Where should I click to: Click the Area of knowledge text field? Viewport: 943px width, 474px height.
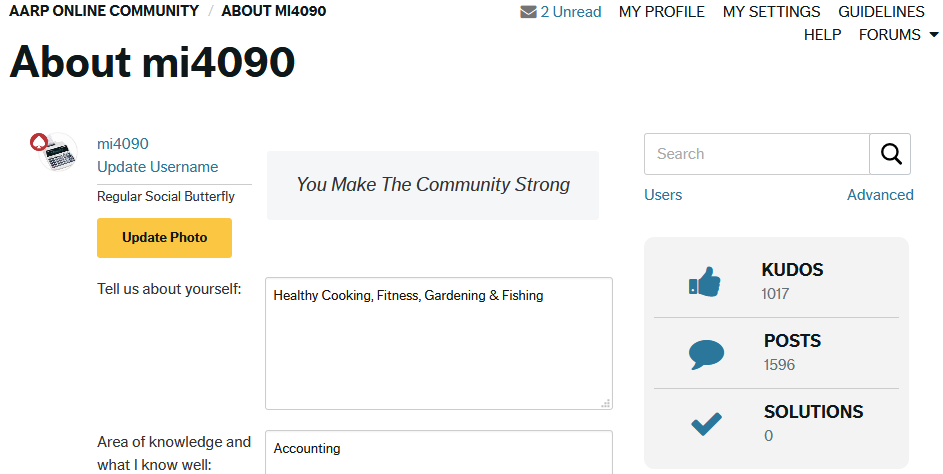pos(438,451)
